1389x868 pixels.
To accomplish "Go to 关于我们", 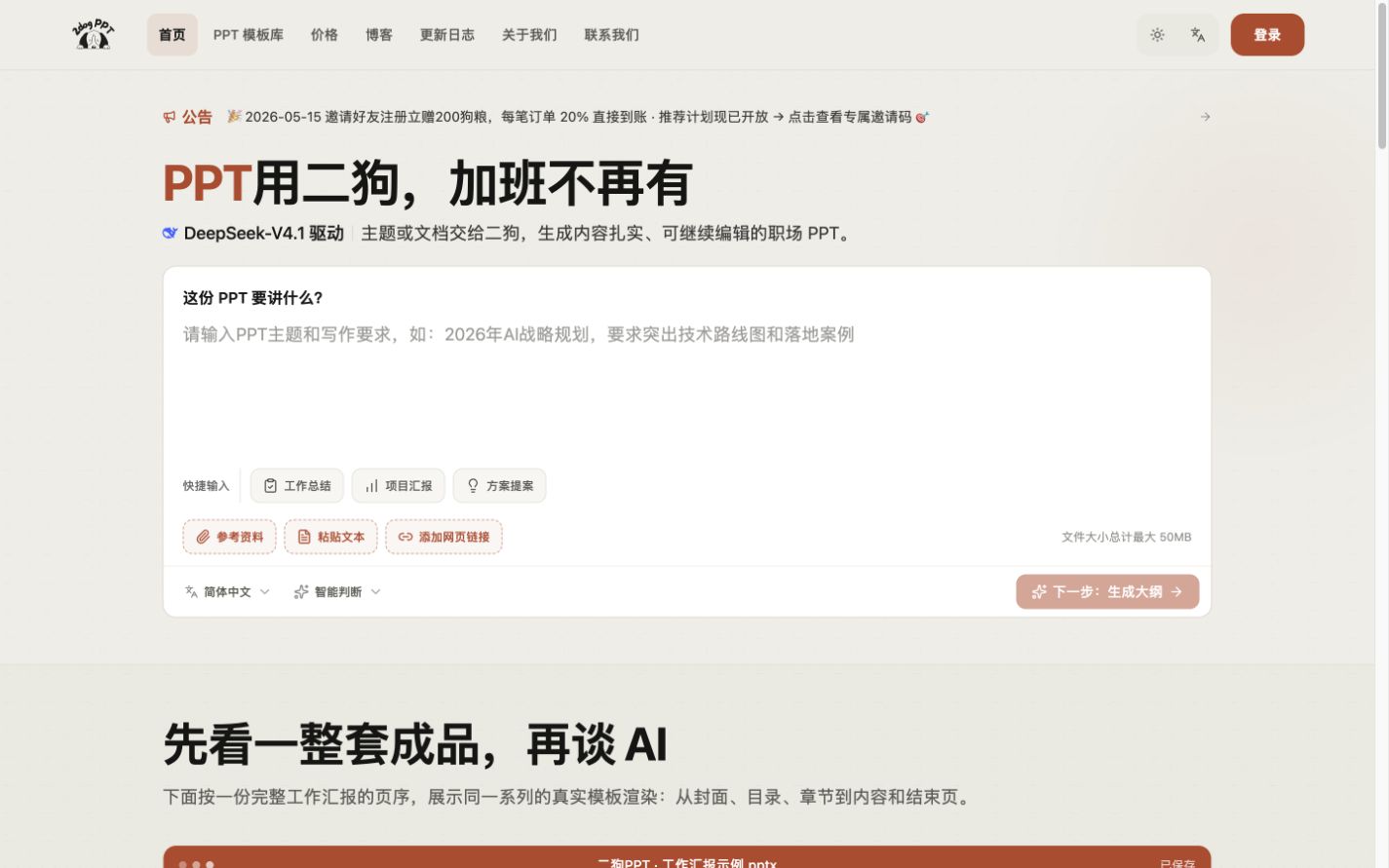I will point(529,35).
